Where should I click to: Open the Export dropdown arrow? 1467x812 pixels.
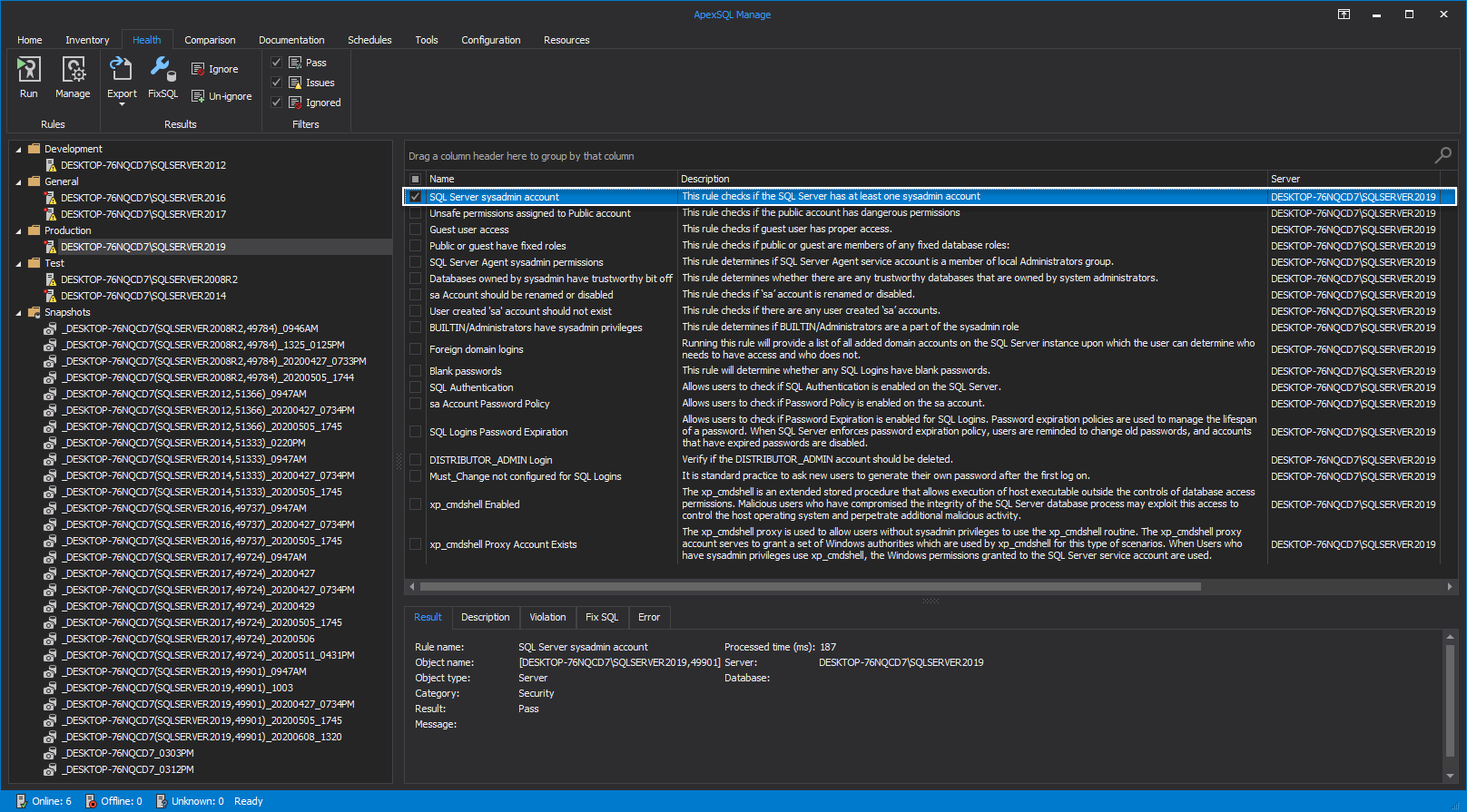tap(122, 105)
